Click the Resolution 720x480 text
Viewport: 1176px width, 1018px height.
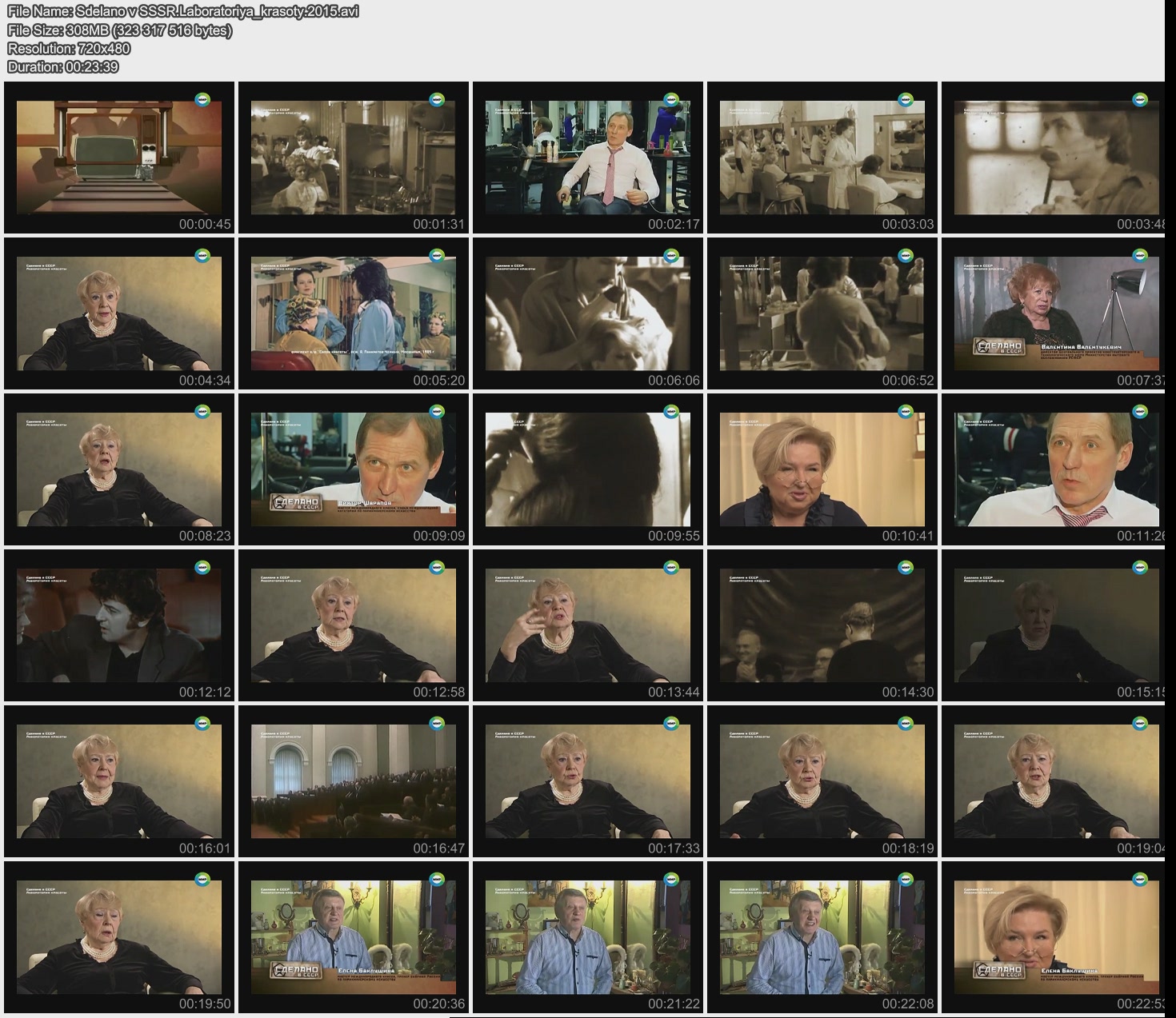click(69, 49)
